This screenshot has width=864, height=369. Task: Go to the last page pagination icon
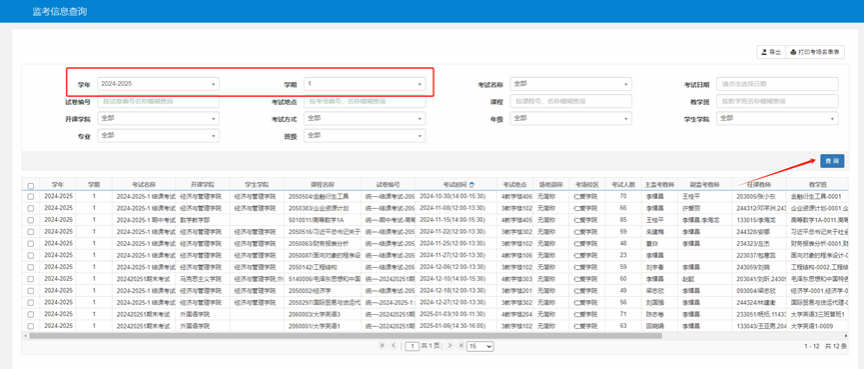(461, 346)
